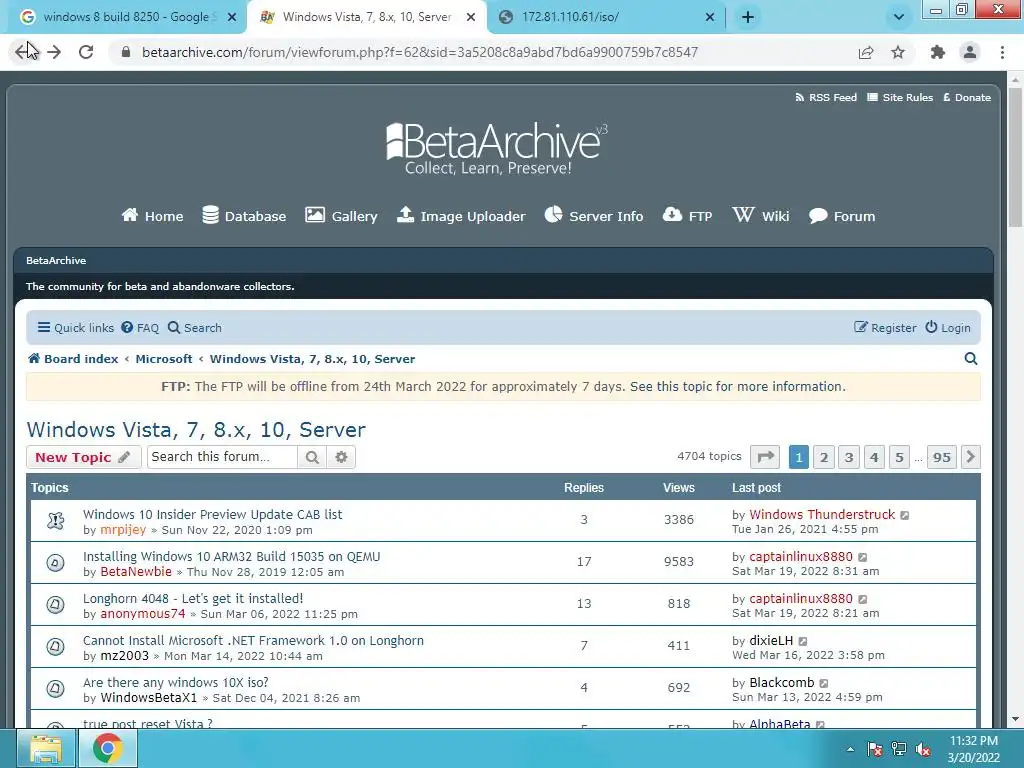
Task: Open File Explorer from the taskbar
Action: 45,748
